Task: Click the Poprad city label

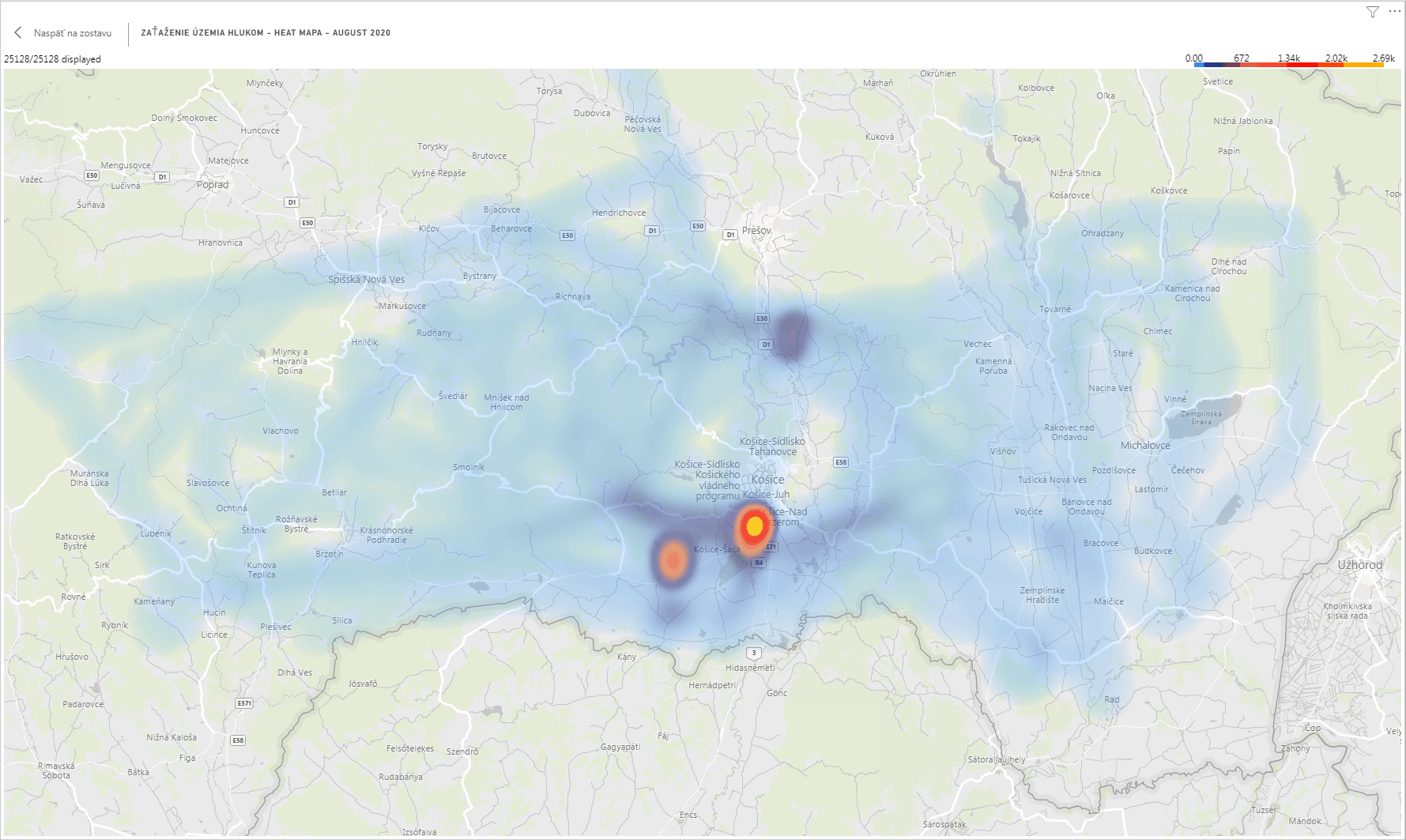Action: coord(213,185)
